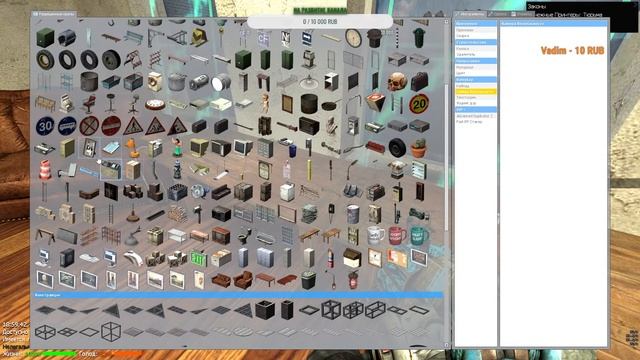Spawn the red no-entry road sign
The image size is (640, 360).
(111, 126)
